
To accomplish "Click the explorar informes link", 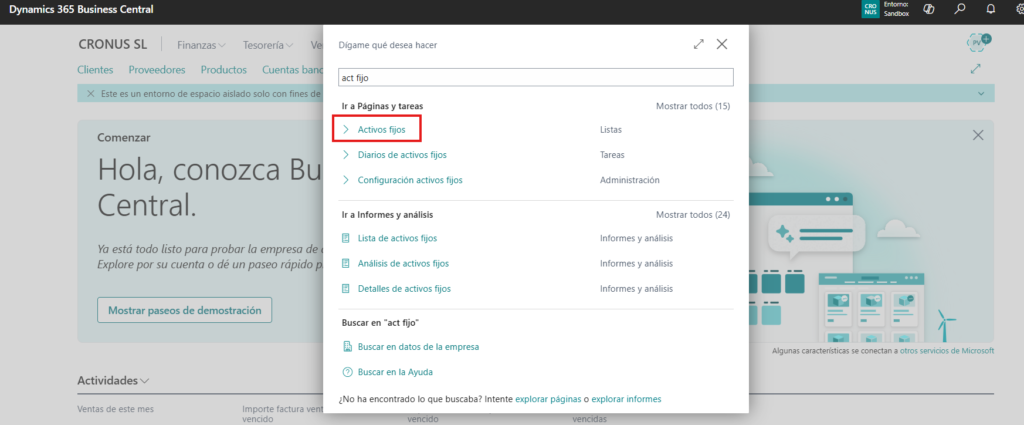I will click(x=625, y=399).
